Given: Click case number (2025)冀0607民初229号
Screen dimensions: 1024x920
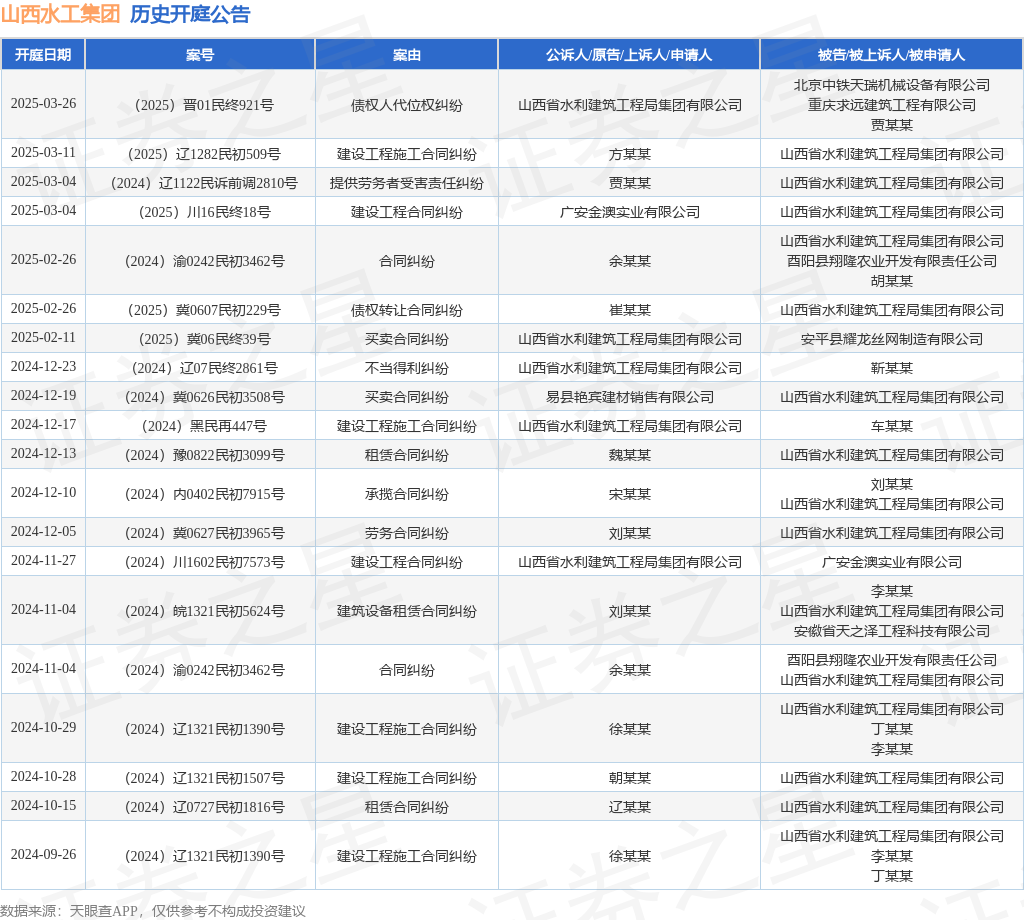Looking at the screenshot, I should click(x=200, y=310).
